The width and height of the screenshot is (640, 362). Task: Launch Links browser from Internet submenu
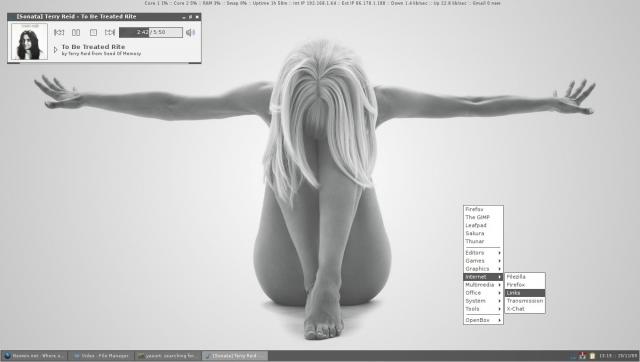coord(525,293)
